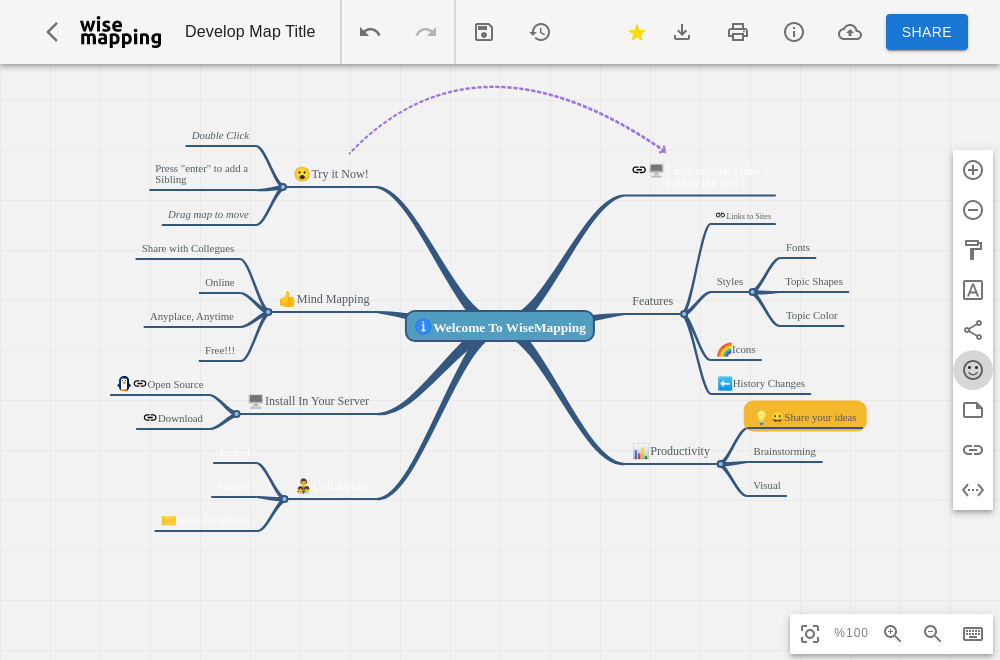Delete topic with the minus circle icon
The image size is (1000, 660).
click(x=973, y=210)
